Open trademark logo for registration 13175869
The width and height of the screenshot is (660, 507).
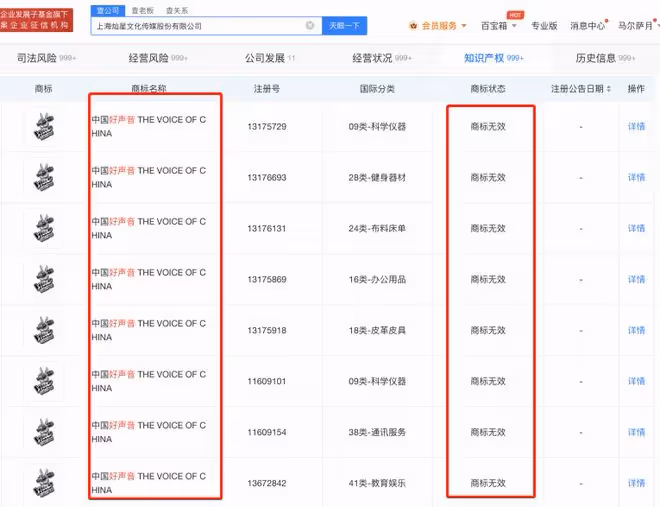pos(44,279)
